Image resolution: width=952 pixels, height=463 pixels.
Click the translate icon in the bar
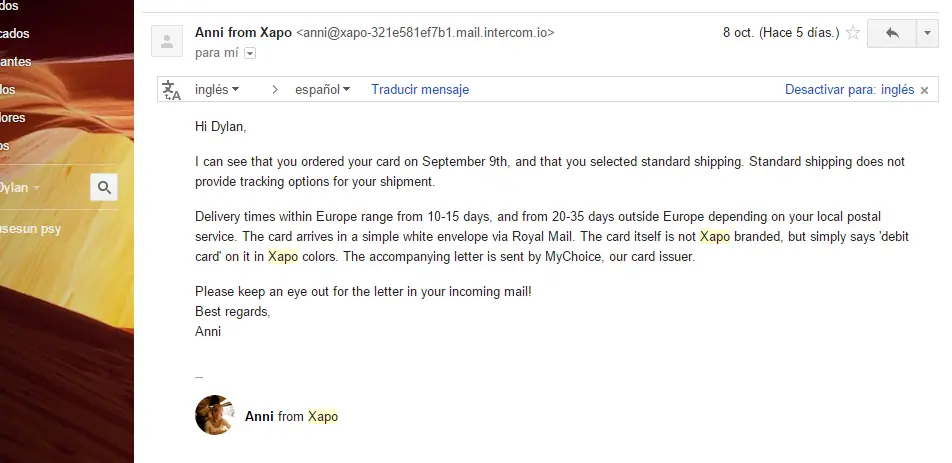172,90
